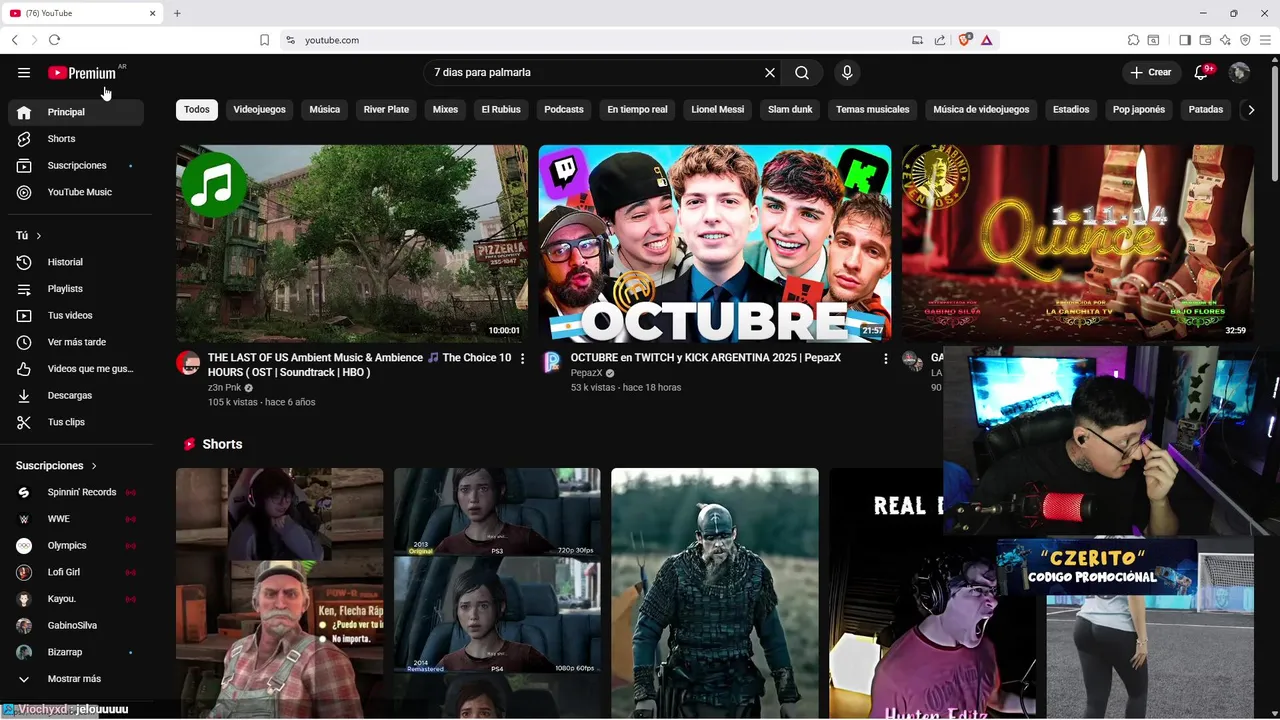1280x720 pixels.
Task: Click PepazX channel name
Action: [x=586, y=373]
